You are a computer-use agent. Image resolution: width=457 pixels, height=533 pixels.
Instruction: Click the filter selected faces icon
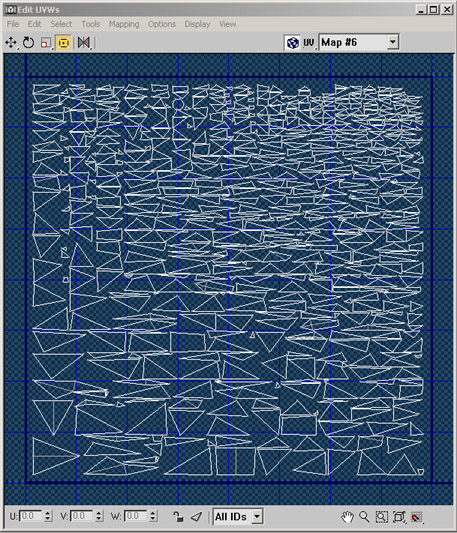tap(196, 517)
